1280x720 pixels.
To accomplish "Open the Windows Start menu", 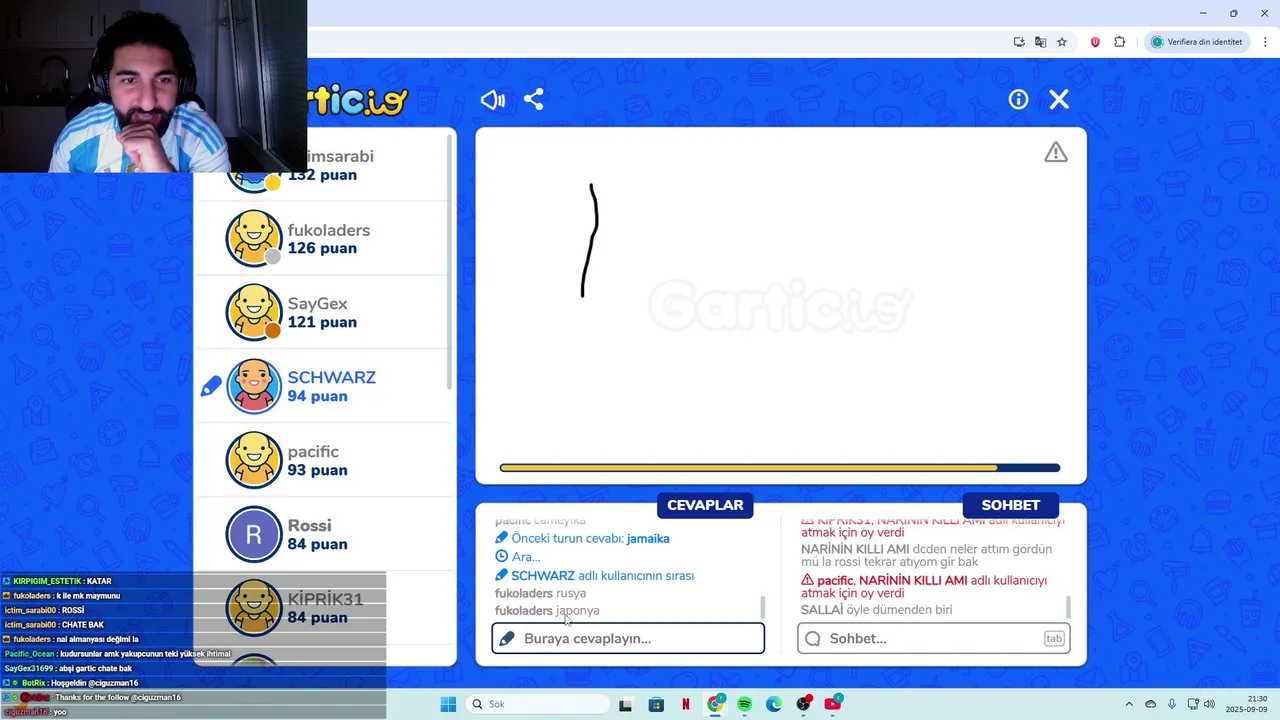I will (x=448, y=704).
